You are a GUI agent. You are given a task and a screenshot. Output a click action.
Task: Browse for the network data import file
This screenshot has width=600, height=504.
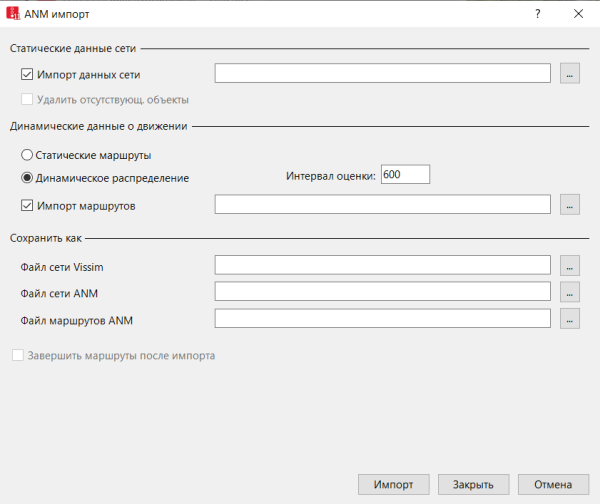pos(569,74)
